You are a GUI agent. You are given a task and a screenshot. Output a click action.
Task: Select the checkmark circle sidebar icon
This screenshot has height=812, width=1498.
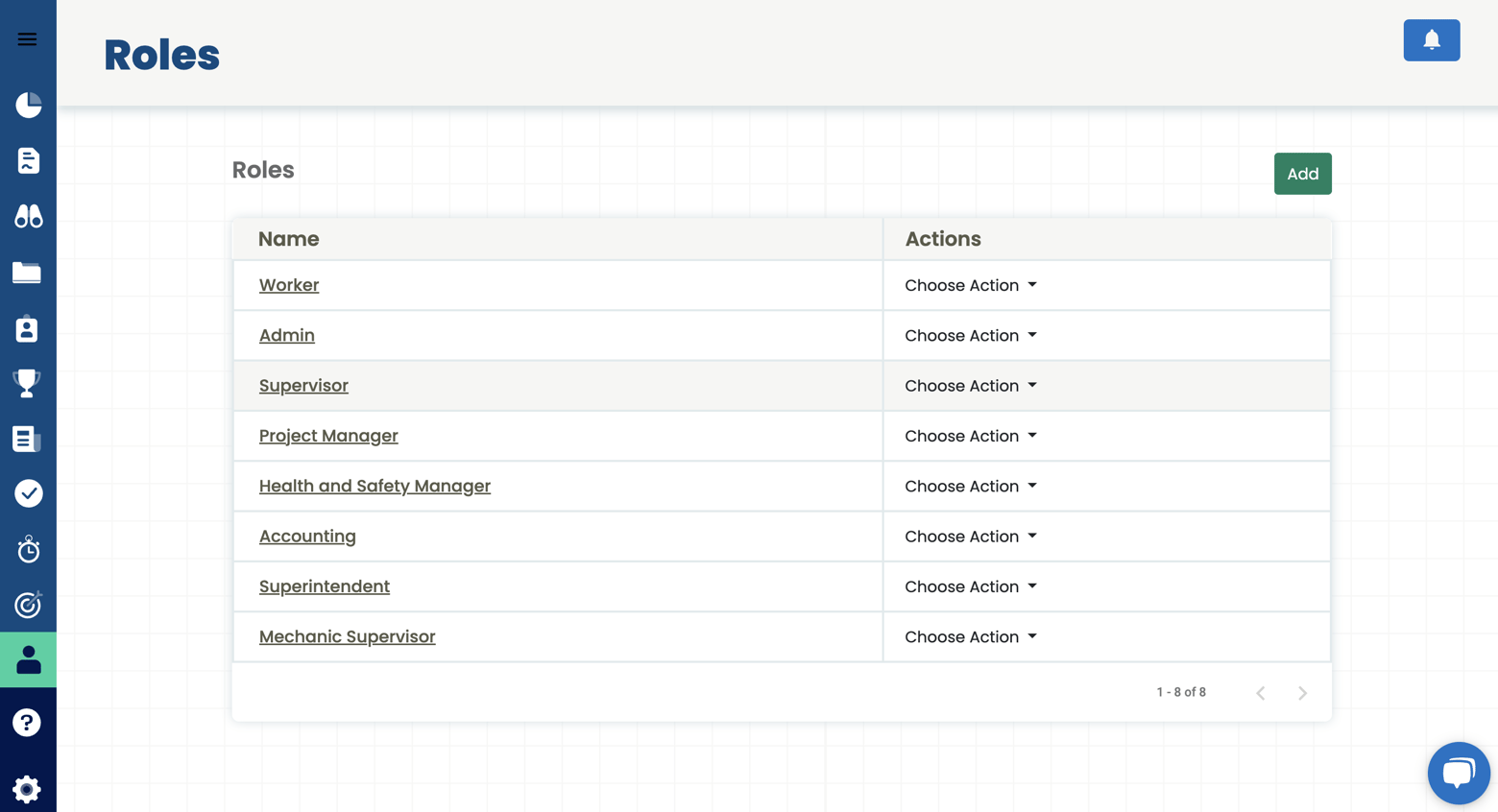point(28,493)
